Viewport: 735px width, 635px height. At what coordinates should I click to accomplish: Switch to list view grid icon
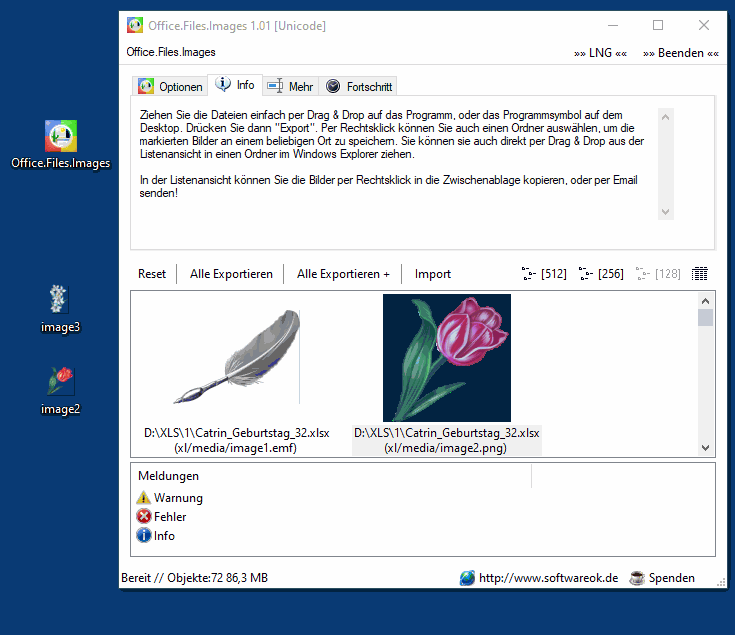pos(699,274)
